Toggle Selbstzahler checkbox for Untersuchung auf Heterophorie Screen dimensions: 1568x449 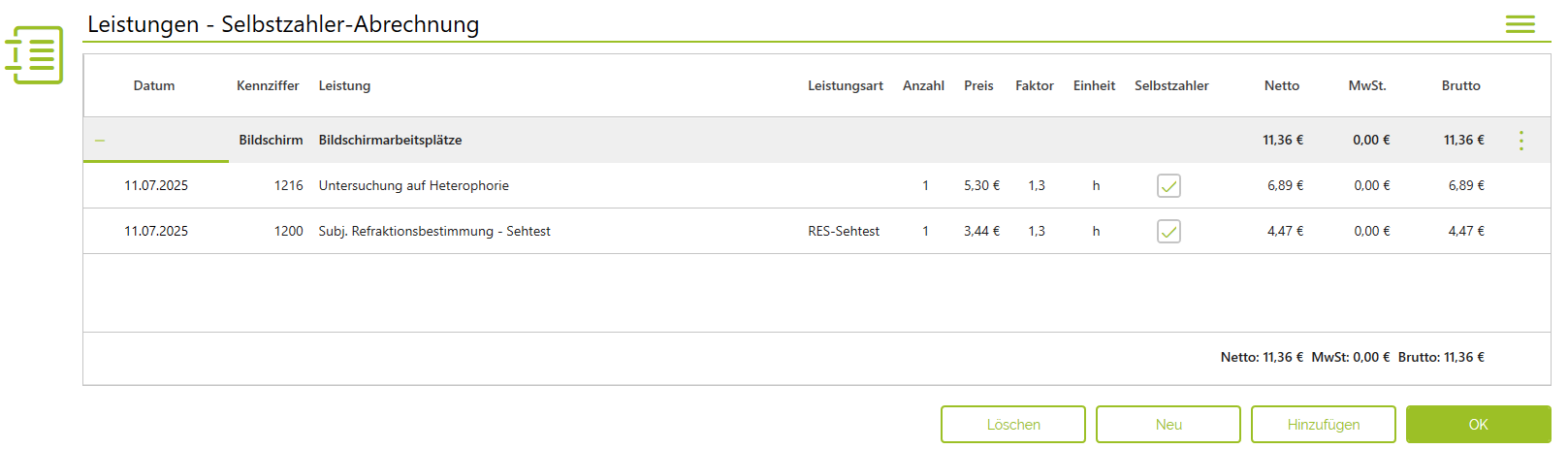pos(1168,186)
